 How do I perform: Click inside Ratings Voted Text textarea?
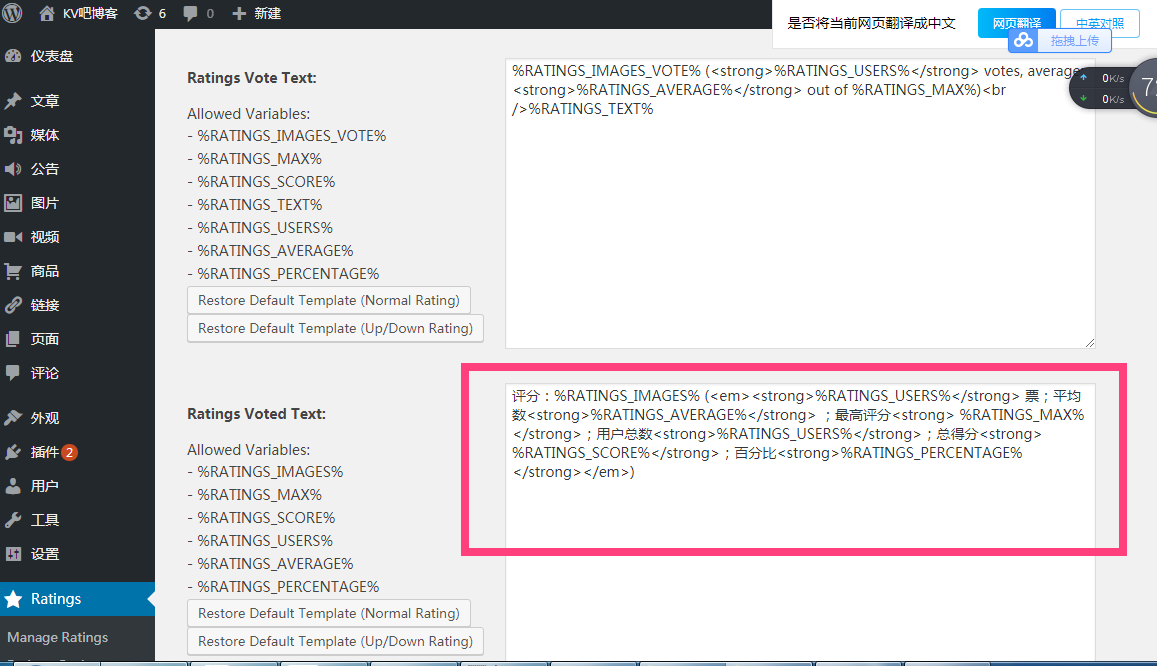(800, 522)
